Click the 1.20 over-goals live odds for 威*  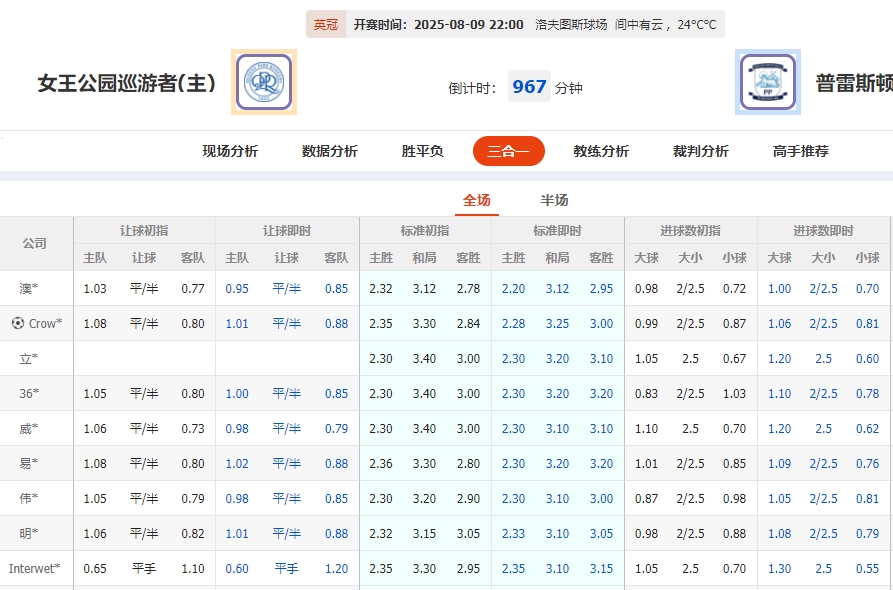tap(778, 428)
